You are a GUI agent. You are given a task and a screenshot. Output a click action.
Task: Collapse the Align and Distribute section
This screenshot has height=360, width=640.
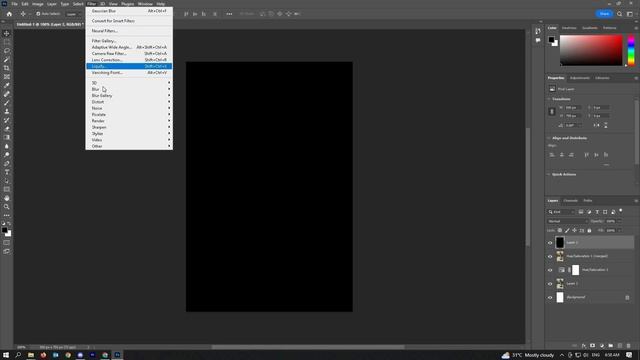pyautogui.click(x=549, y=138)
